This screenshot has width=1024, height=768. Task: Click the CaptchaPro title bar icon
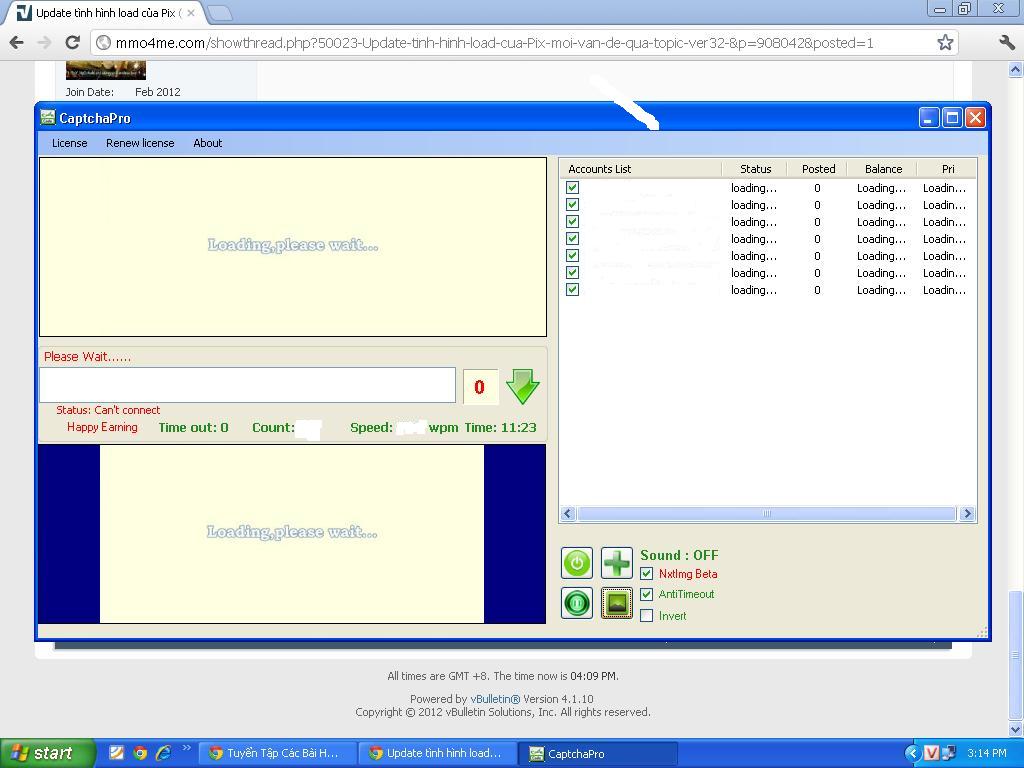pos(48,118)
